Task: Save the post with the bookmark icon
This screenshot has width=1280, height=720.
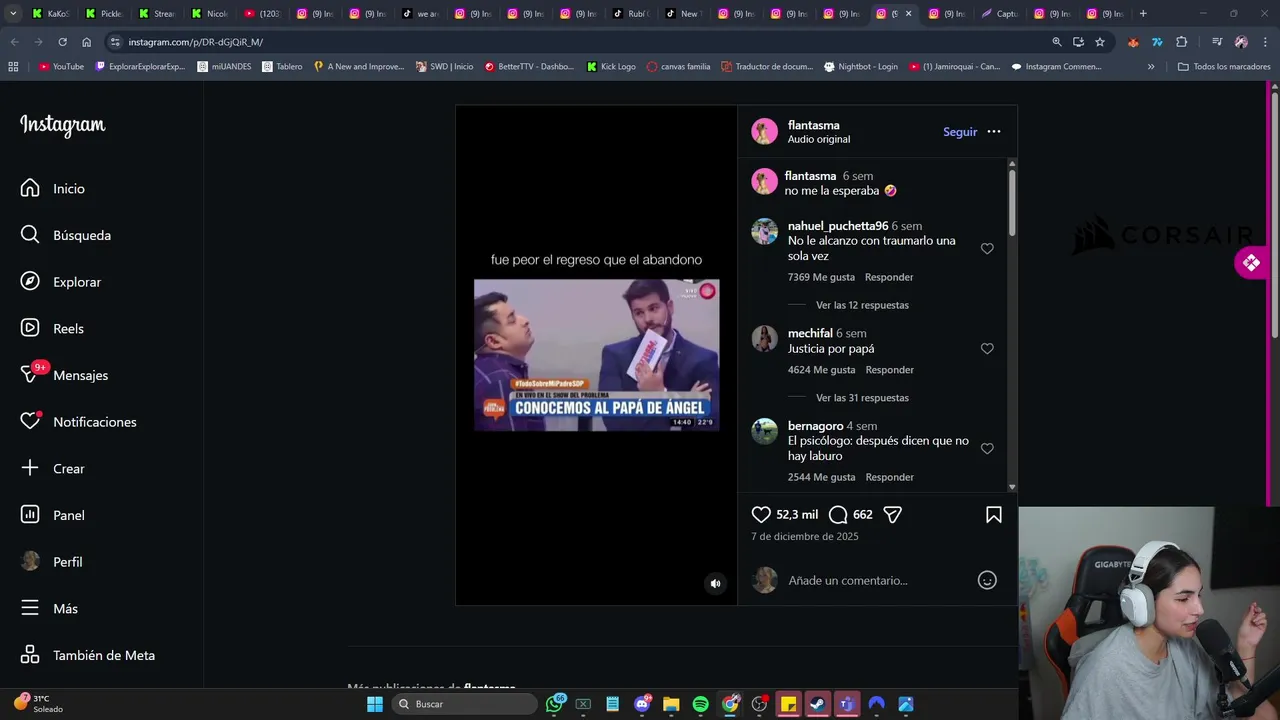Action: pyautogui.click(x=994, y=514)
